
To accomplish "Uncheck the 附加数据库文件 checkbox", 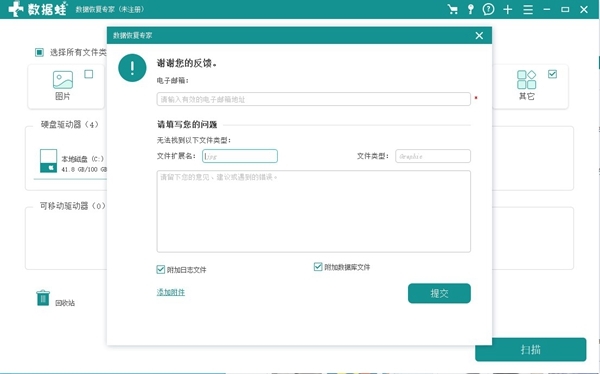I will point(318,266).
